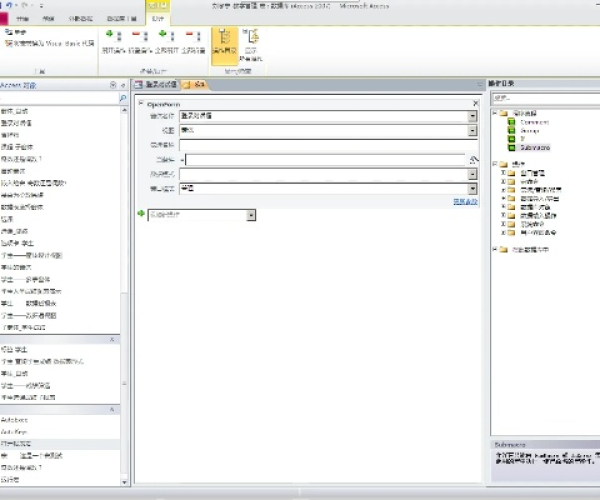
Task: Toggle the Action Catalog ribbon button
Action: (x=223, y=42)
